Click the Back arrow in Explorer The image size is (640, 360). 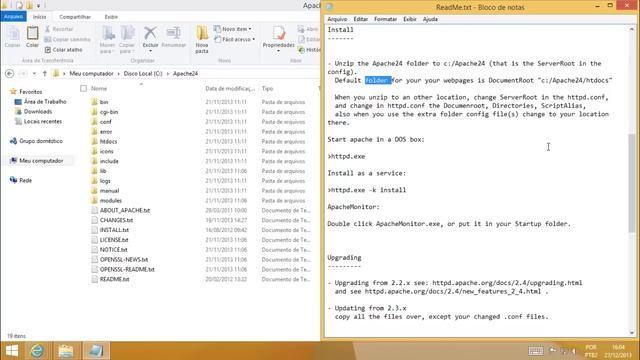click(9, 73)
